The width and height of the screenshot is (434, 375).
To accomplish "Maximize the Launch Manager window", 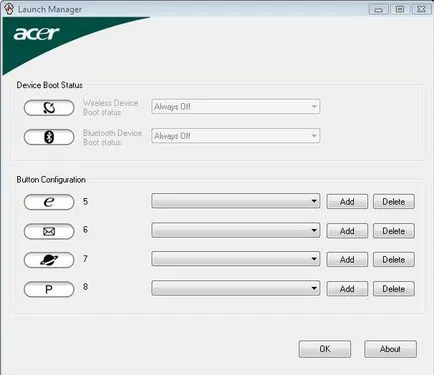I will coord(400,9).
